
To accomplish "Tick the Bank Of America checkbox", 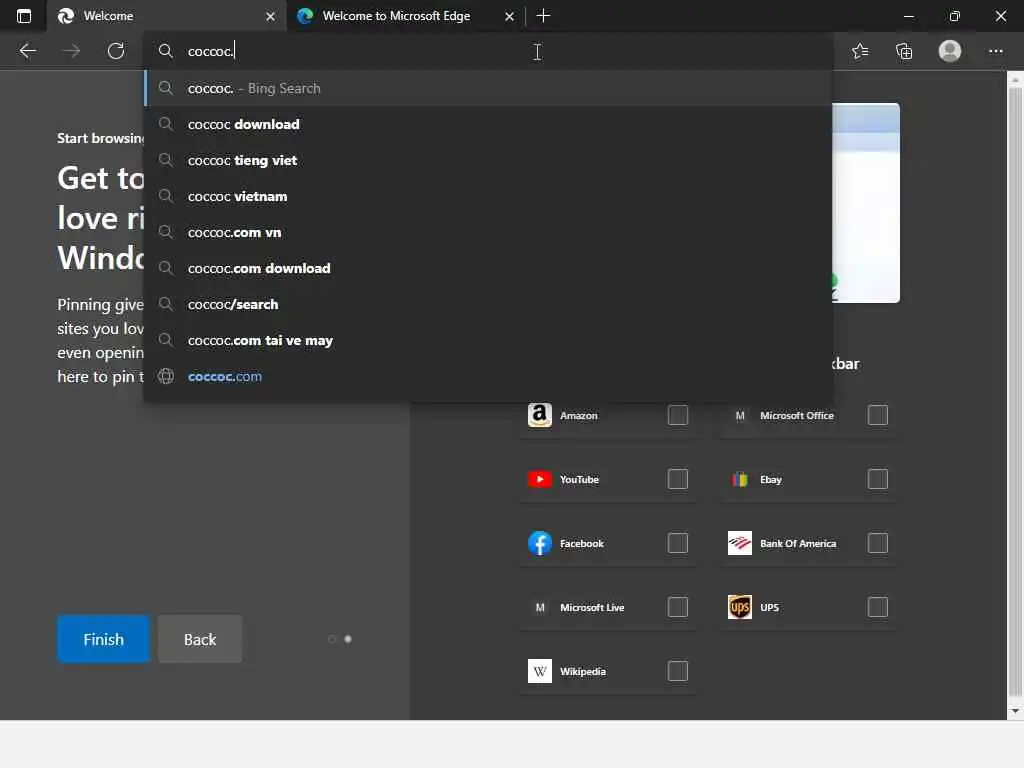I will (878, 543).
